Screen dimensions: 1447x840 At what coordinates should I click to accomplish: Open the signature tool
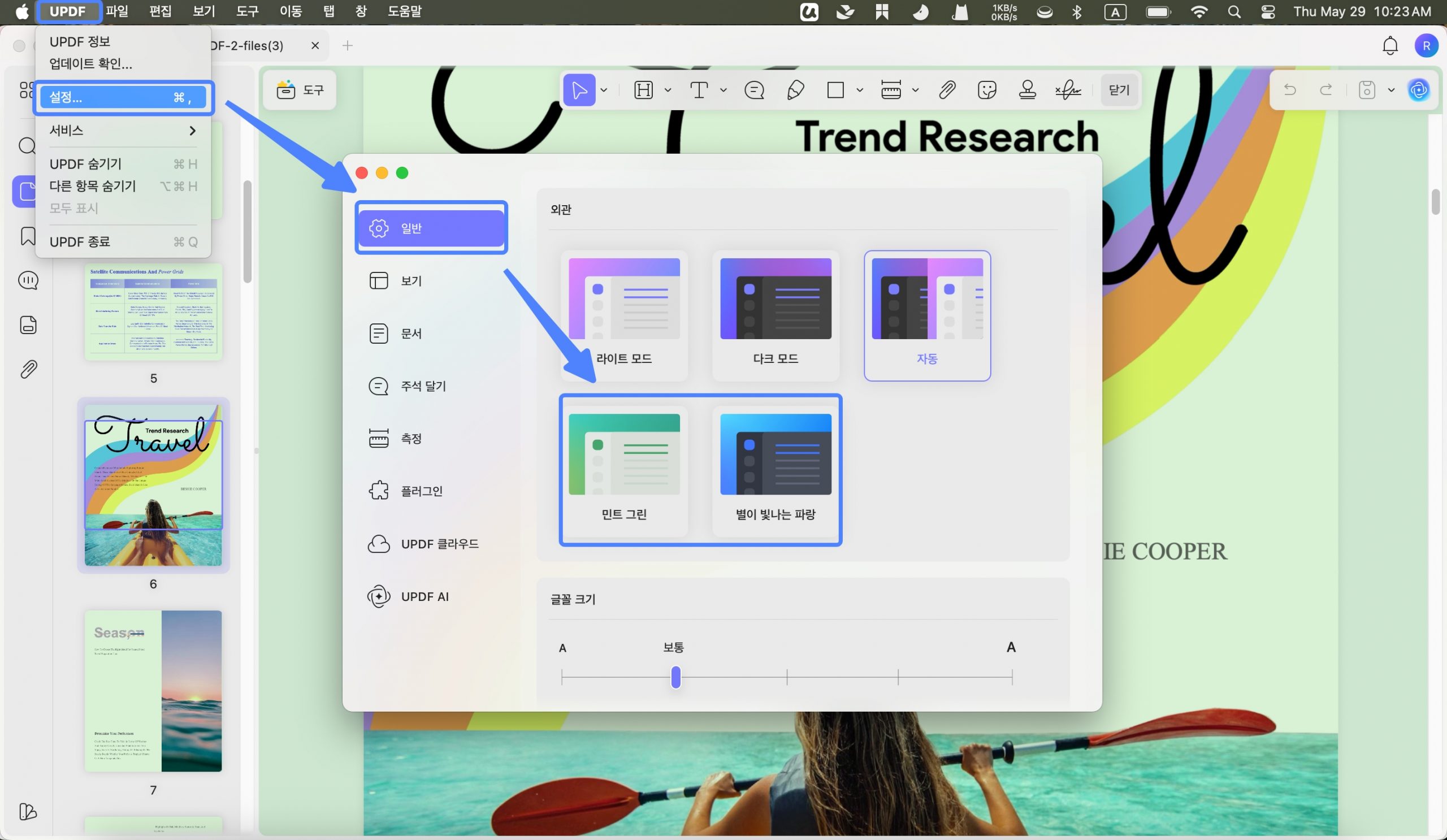(1068, 90)
